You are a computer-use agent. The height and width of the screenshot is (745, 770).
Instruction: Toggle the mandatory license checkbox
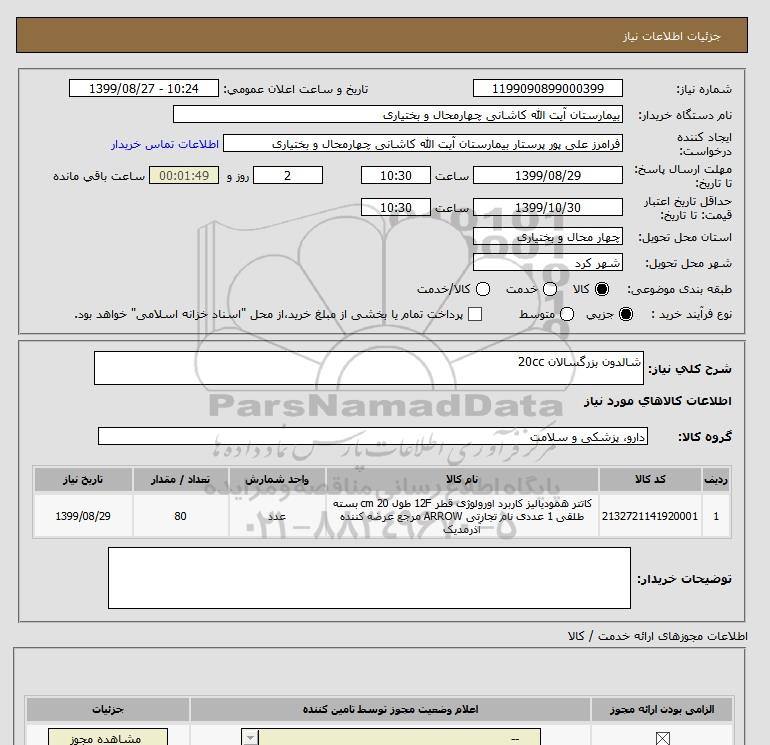663,738
